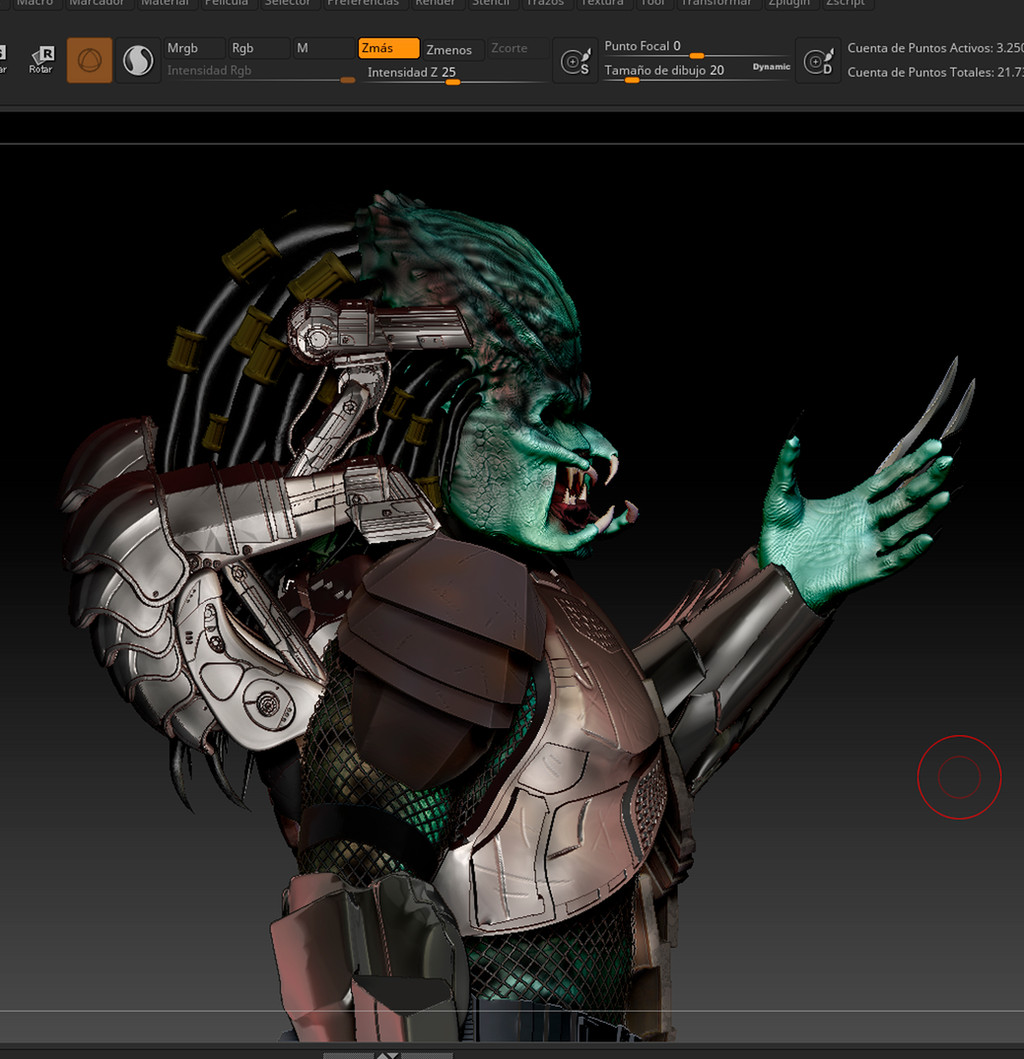Toggle the Dynamic draw size button

(771, 67)
